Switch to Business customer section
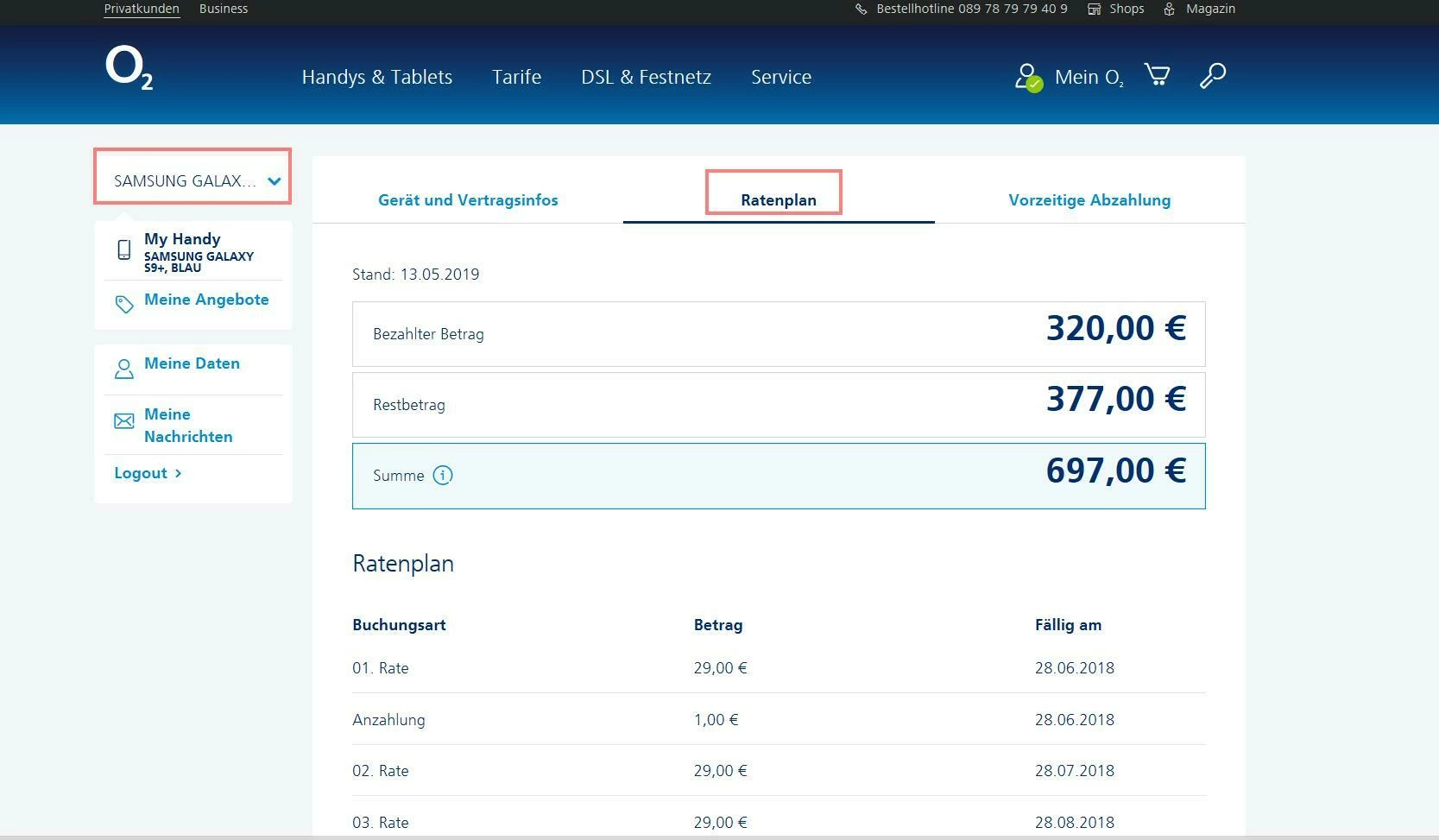1439x840 pixels. (223, 9)
